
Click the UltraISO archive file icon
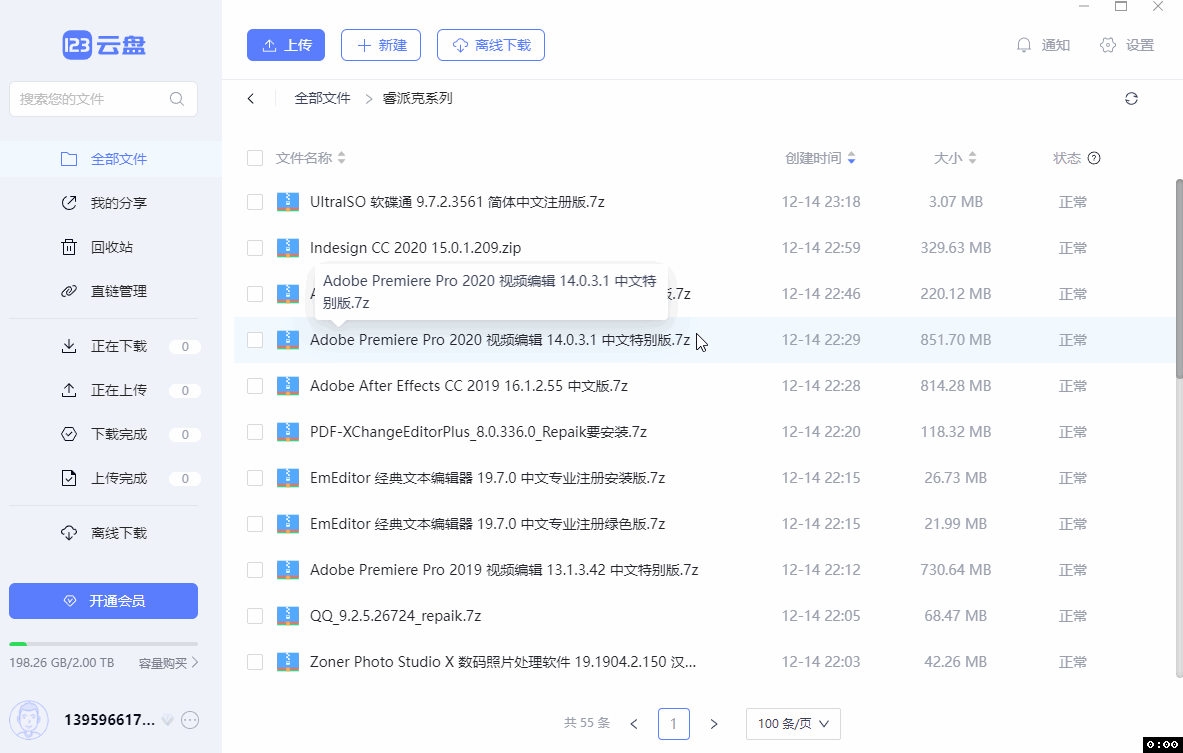[287, 202]
